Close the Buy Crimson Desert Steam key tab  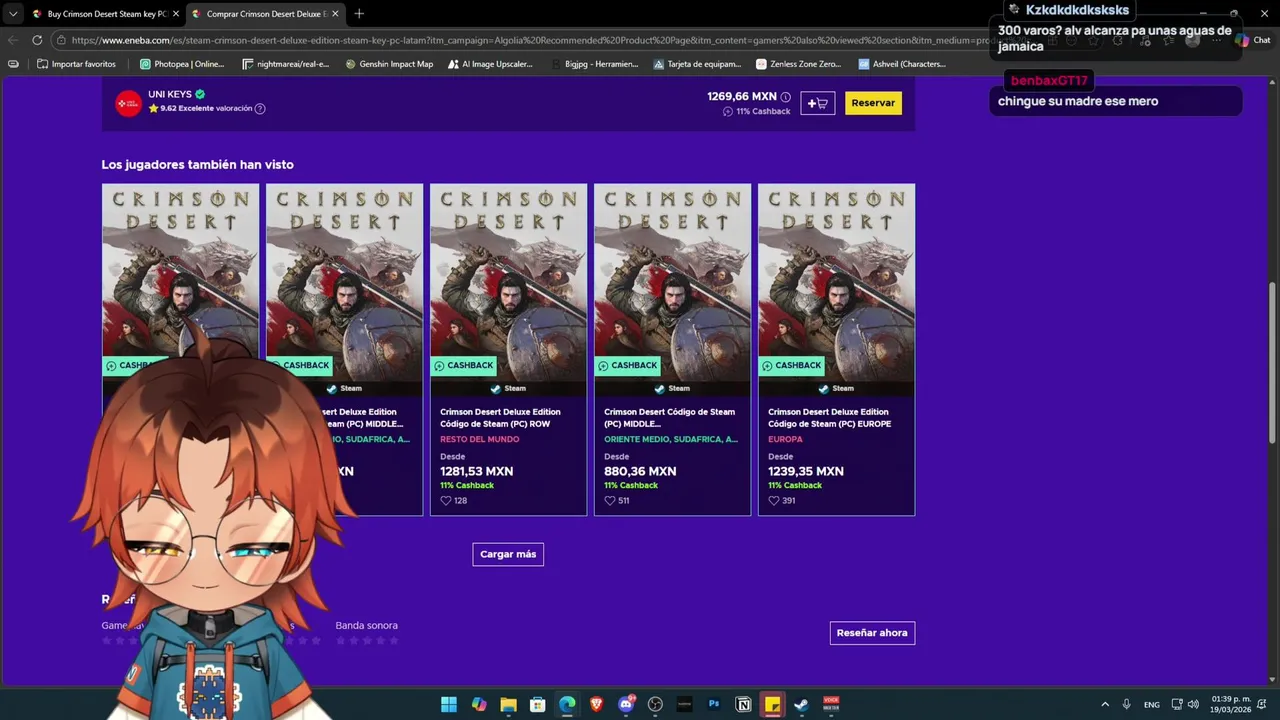click(175, 14)
